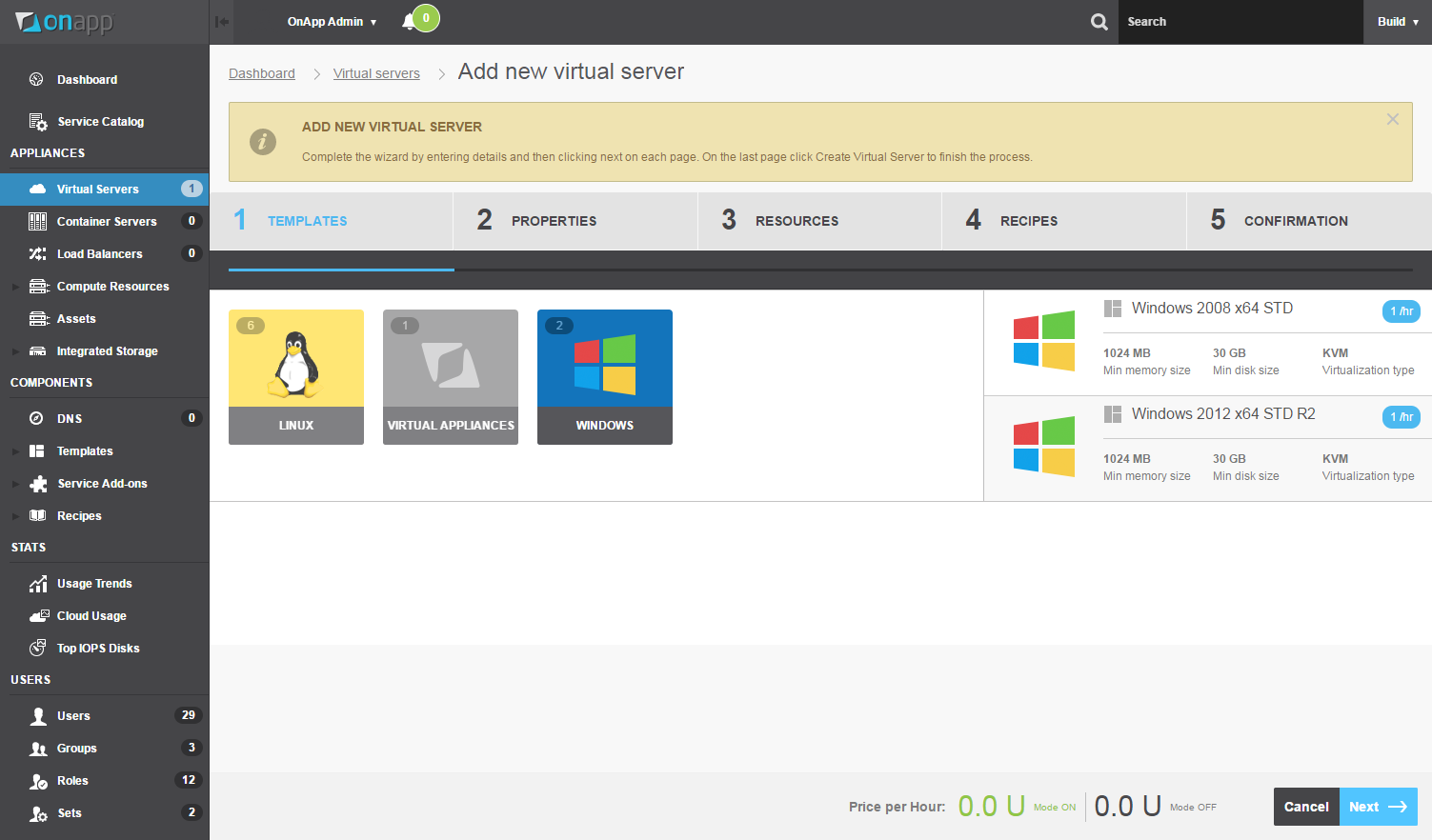Click the Cloud Usage icon

tap(39, 615)
